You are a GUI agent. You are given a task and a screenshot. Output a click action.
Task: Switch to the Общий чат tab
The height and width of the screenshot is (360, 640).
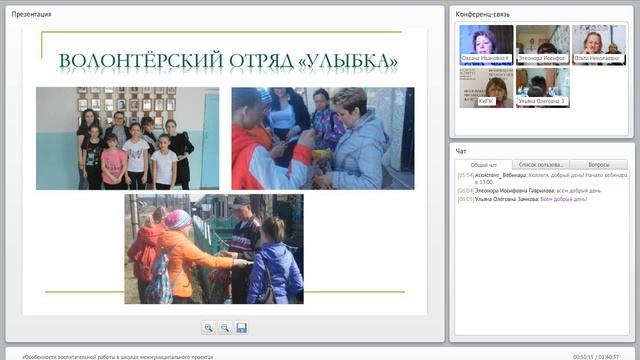[x=484, y=165]
